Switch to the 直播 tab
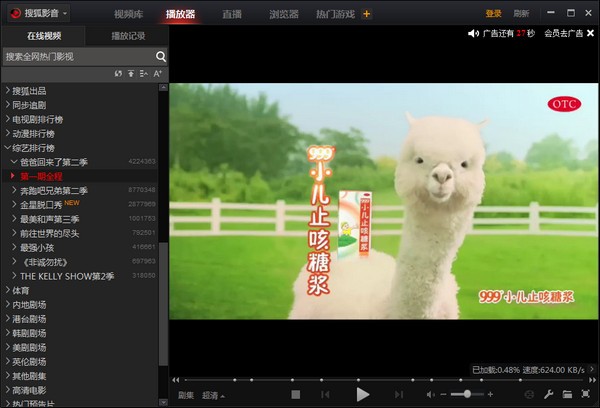The width and height of the screenshot is (600, 408). [x=232, y=14]
